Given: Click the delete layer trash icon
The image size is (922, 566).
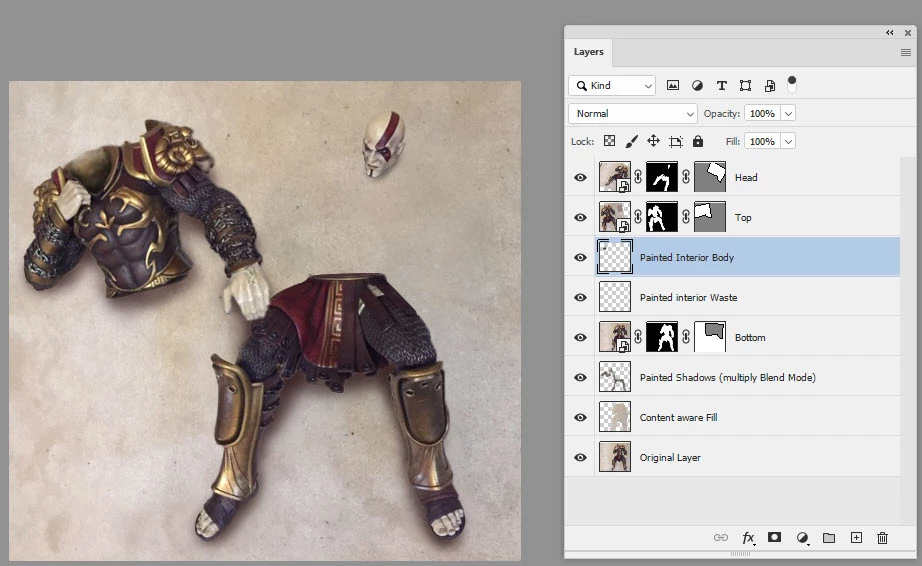Looking at the screenshot, I should click(882, 538).
